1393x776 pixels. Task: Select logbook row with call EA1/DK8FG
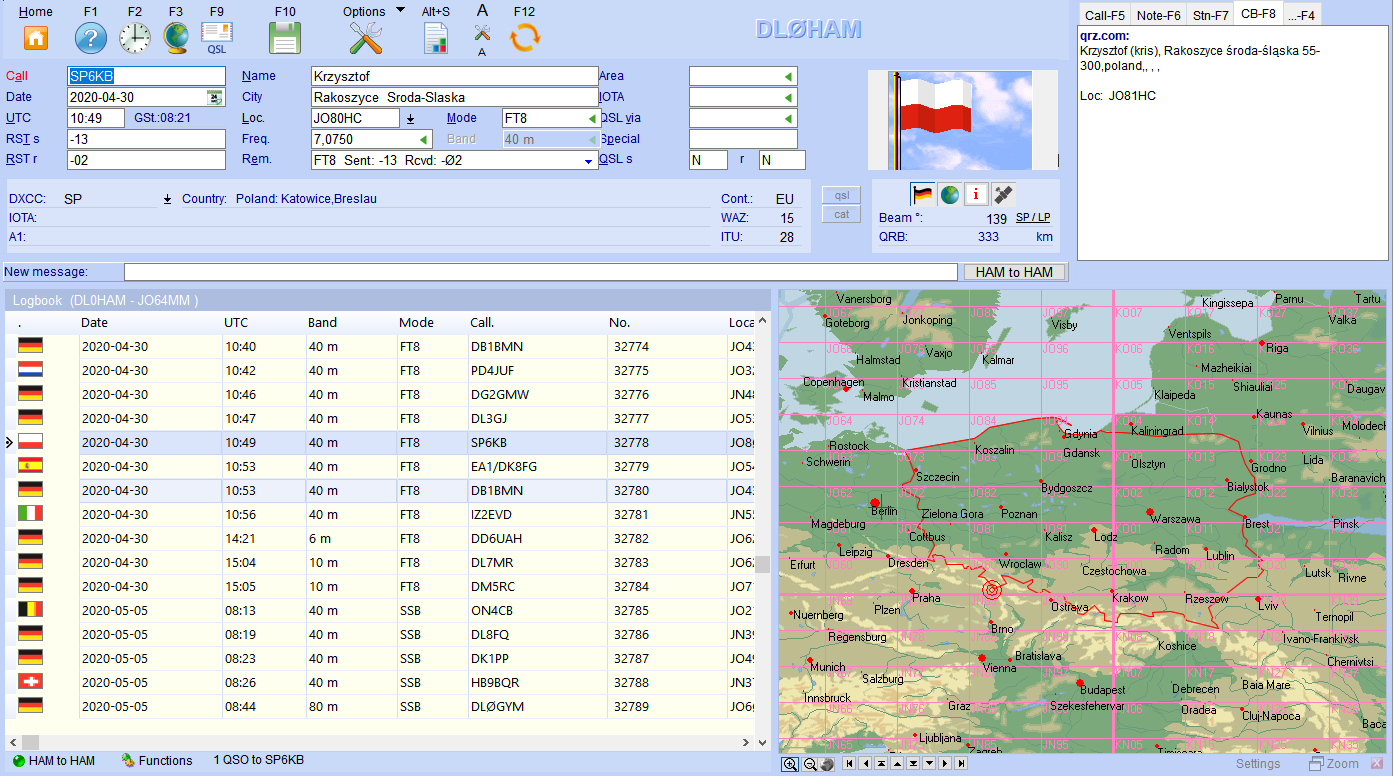[x=380, y=466]
